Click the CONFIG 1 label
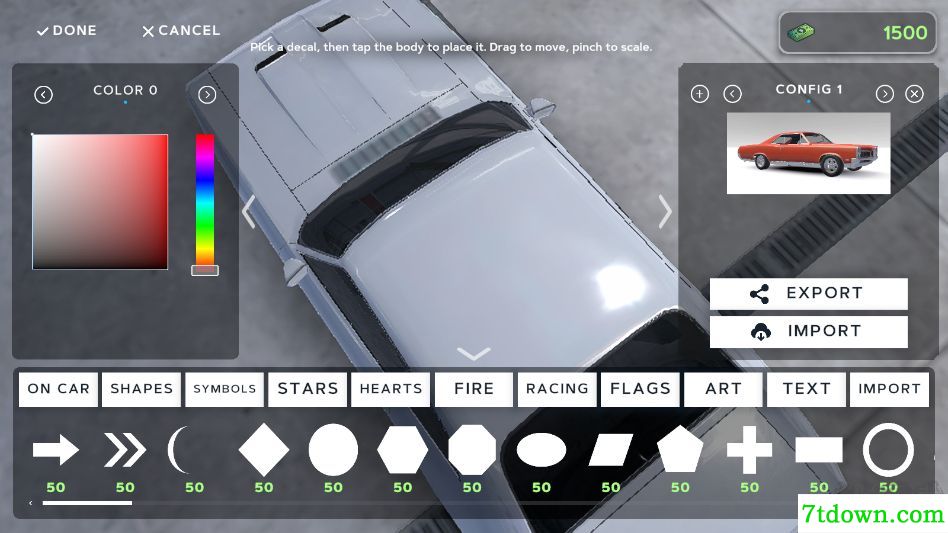 click(808, 89)
